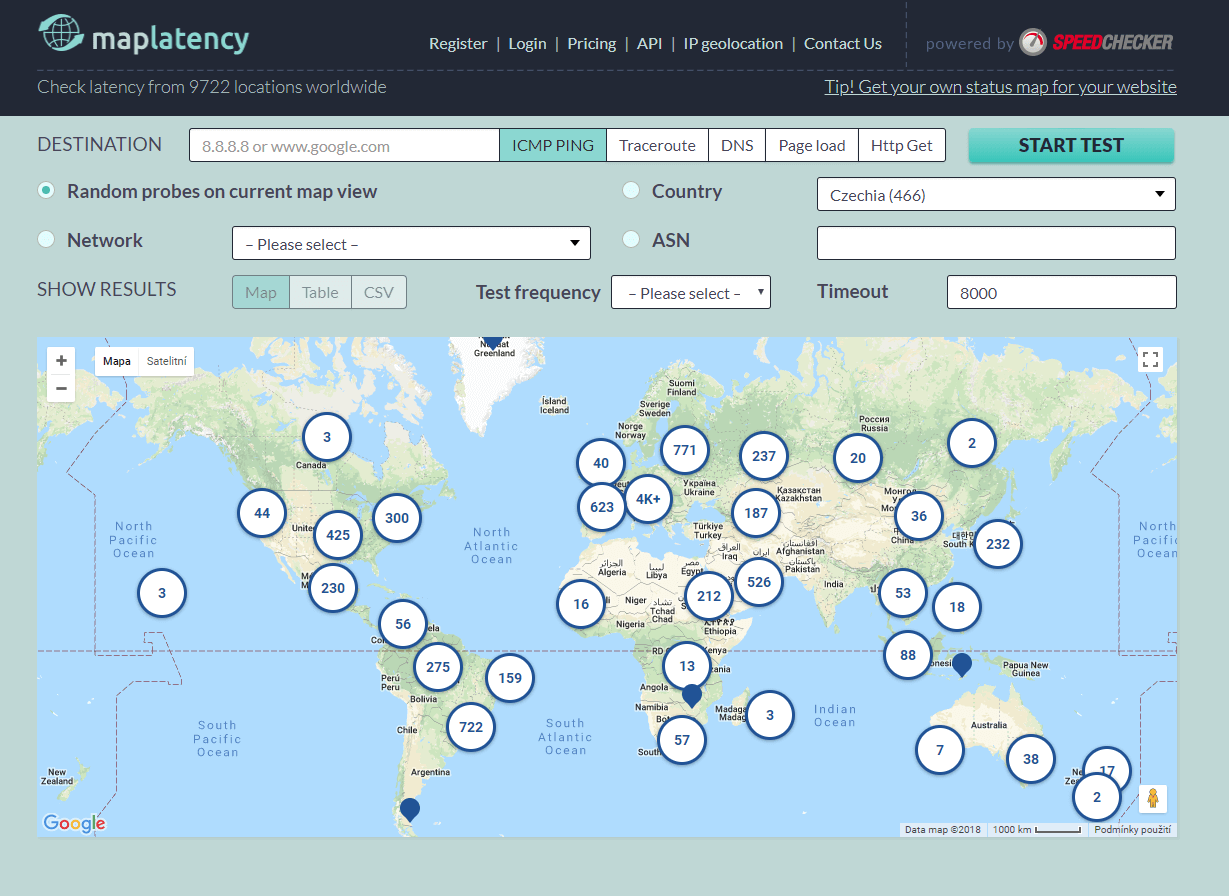Image resolution: width=1229 pixels, height=896 pixels.
Task: Click the maplatency globe logo
Action: tap(60, 34)
